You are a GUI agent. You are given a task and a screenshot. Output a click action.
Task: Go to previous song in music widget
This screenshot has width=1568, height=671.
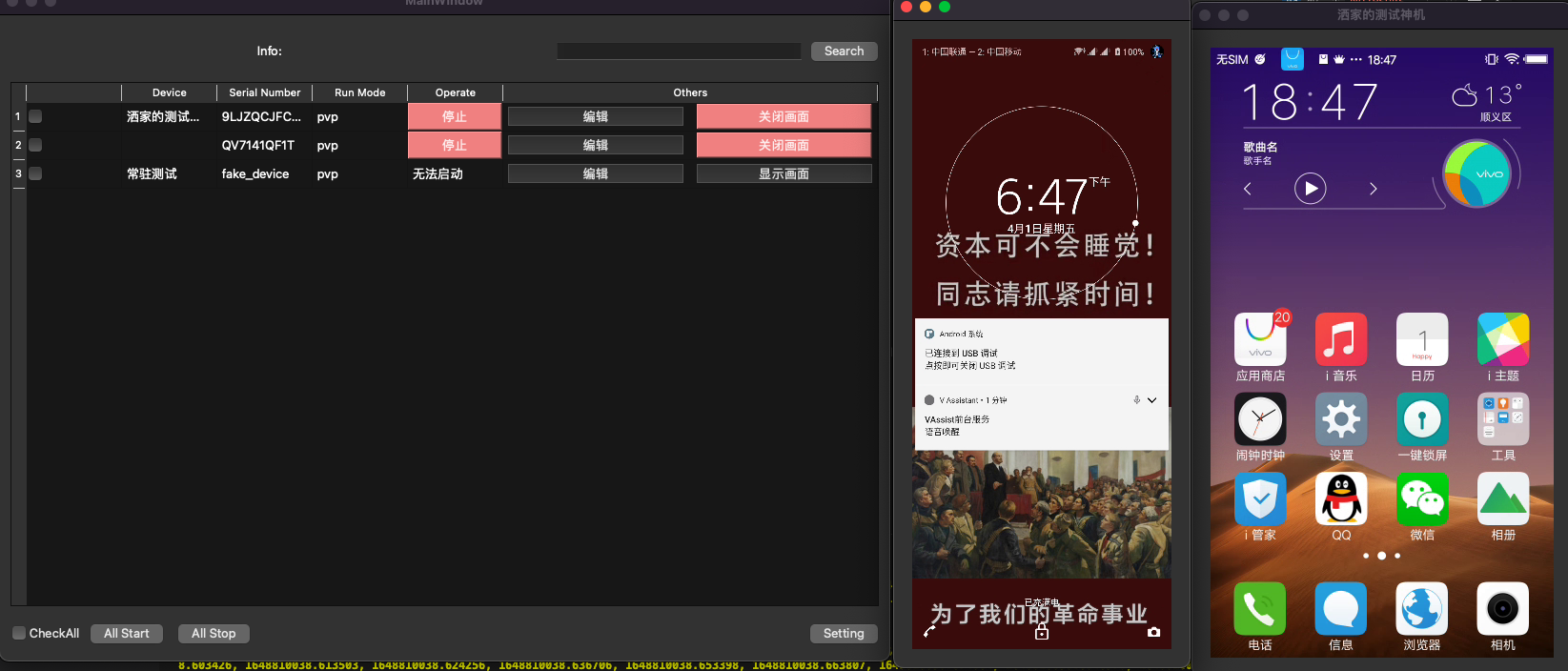(x=1247, y=189)
